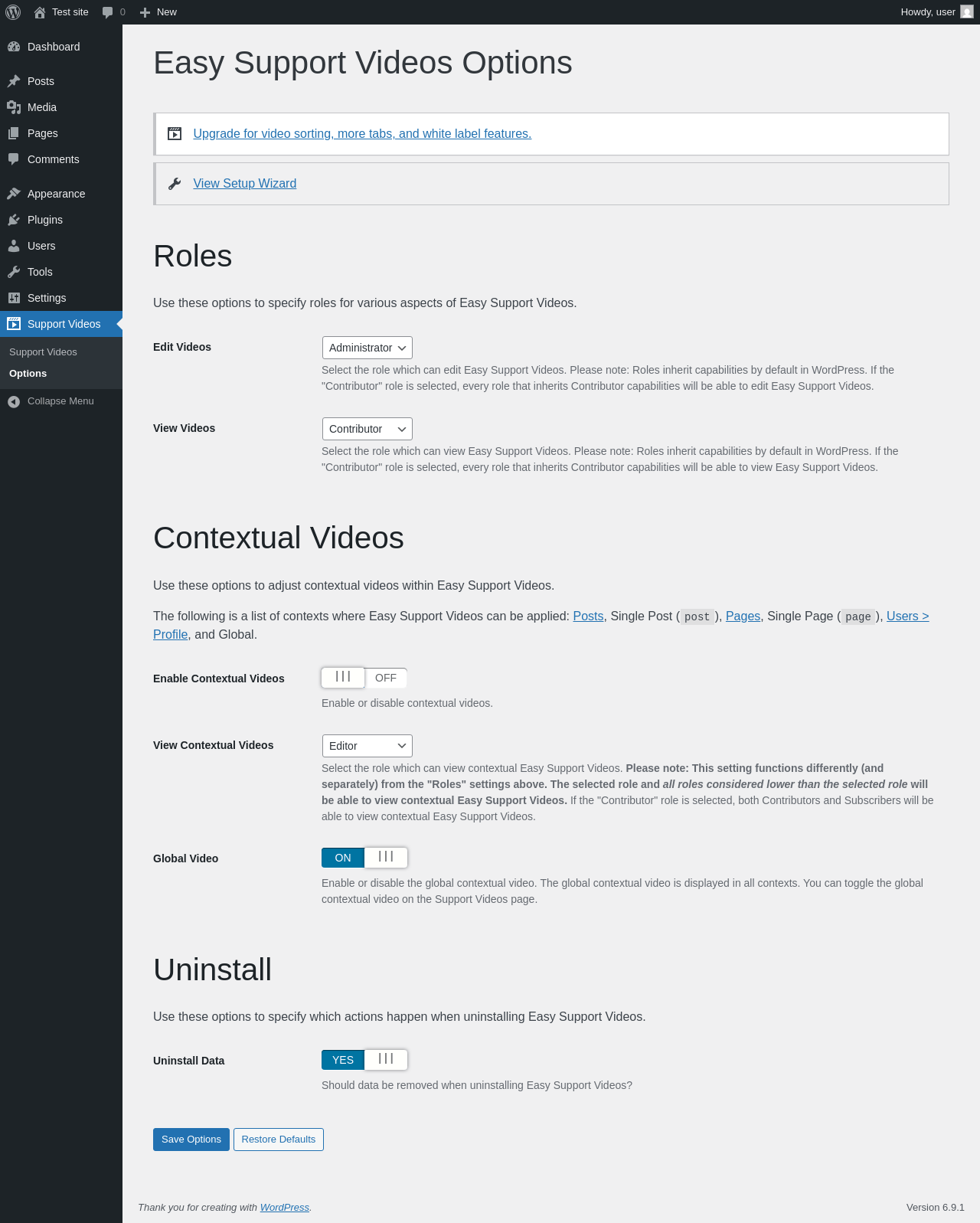Click the Collapse Menu arrow icon
Image resolution: width=980 pixels, height=1223 pixels.
[x=14, y=401]
